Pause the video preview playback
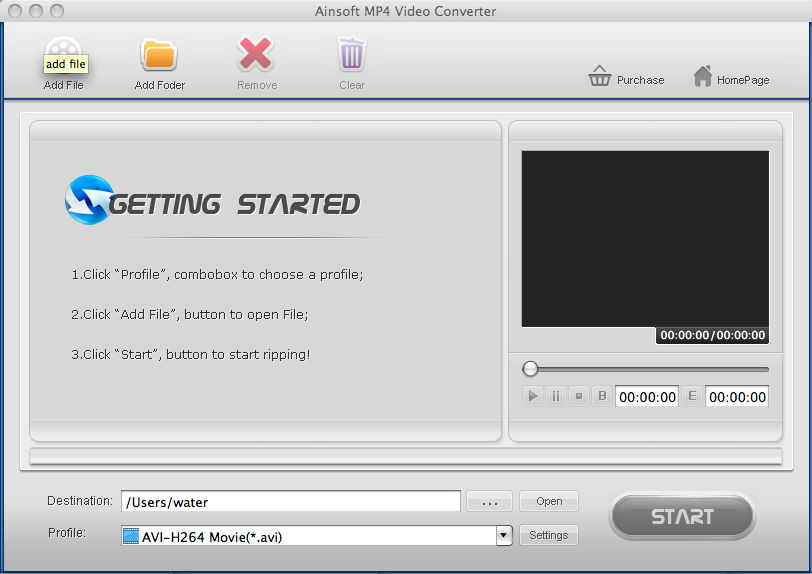This screenshot has height=574, width=812. pos(555,396)
